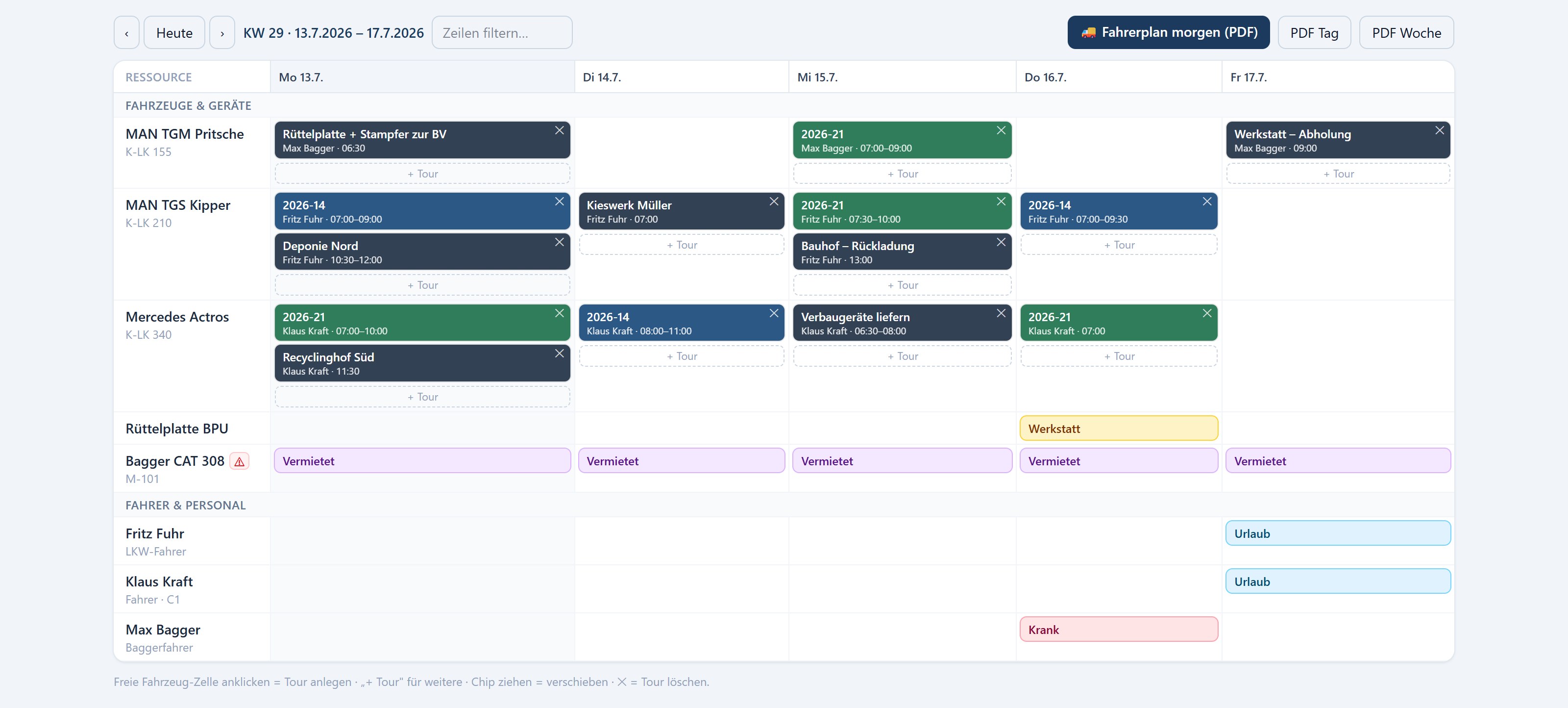The image size is (1568, 708).
Task: Add tour for Mercedes Actros on Wednesday
Action: click(902, 356)
